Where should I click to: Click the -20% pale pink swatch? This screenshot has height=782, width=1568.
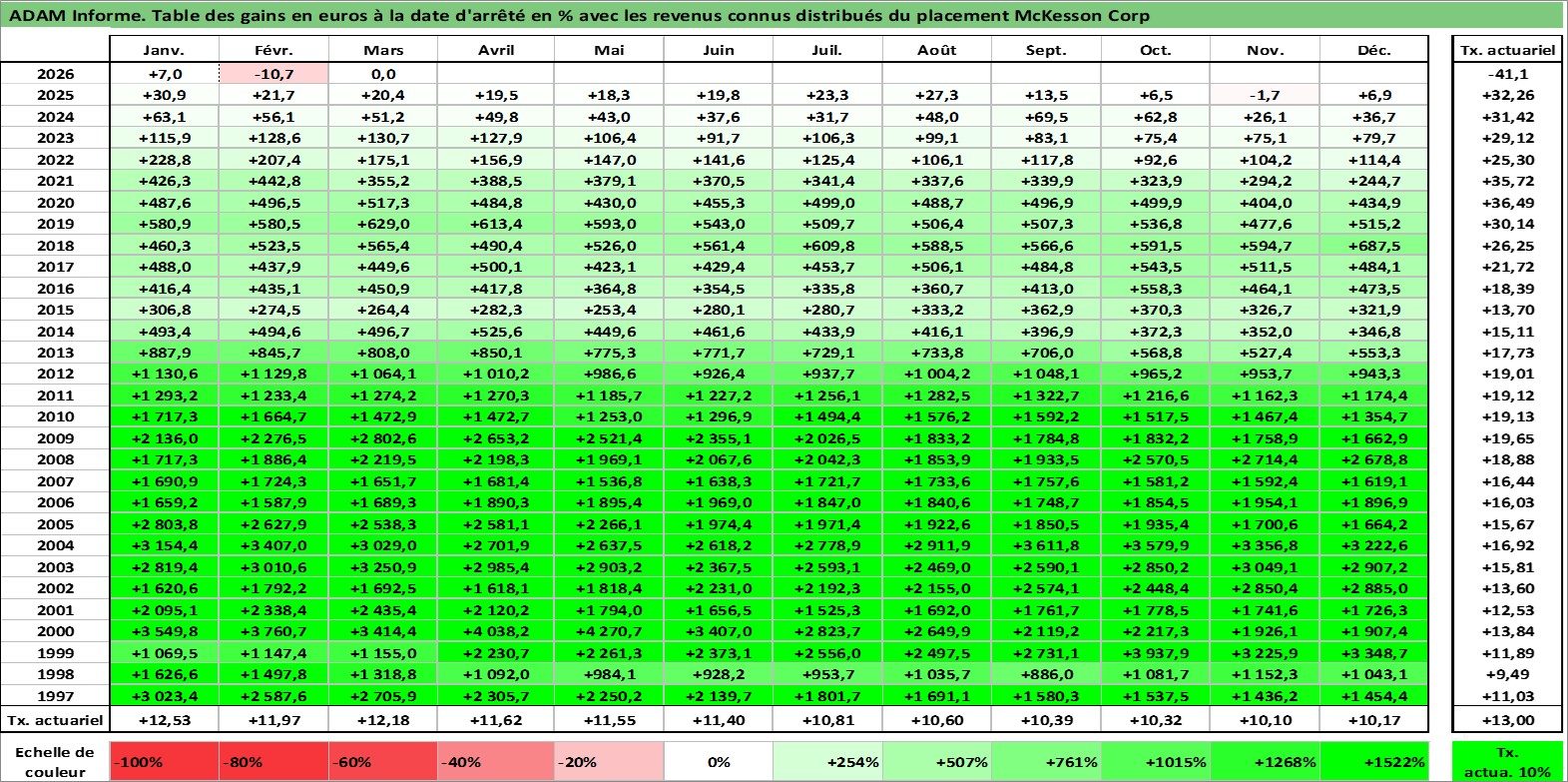[x=609, y=761]
